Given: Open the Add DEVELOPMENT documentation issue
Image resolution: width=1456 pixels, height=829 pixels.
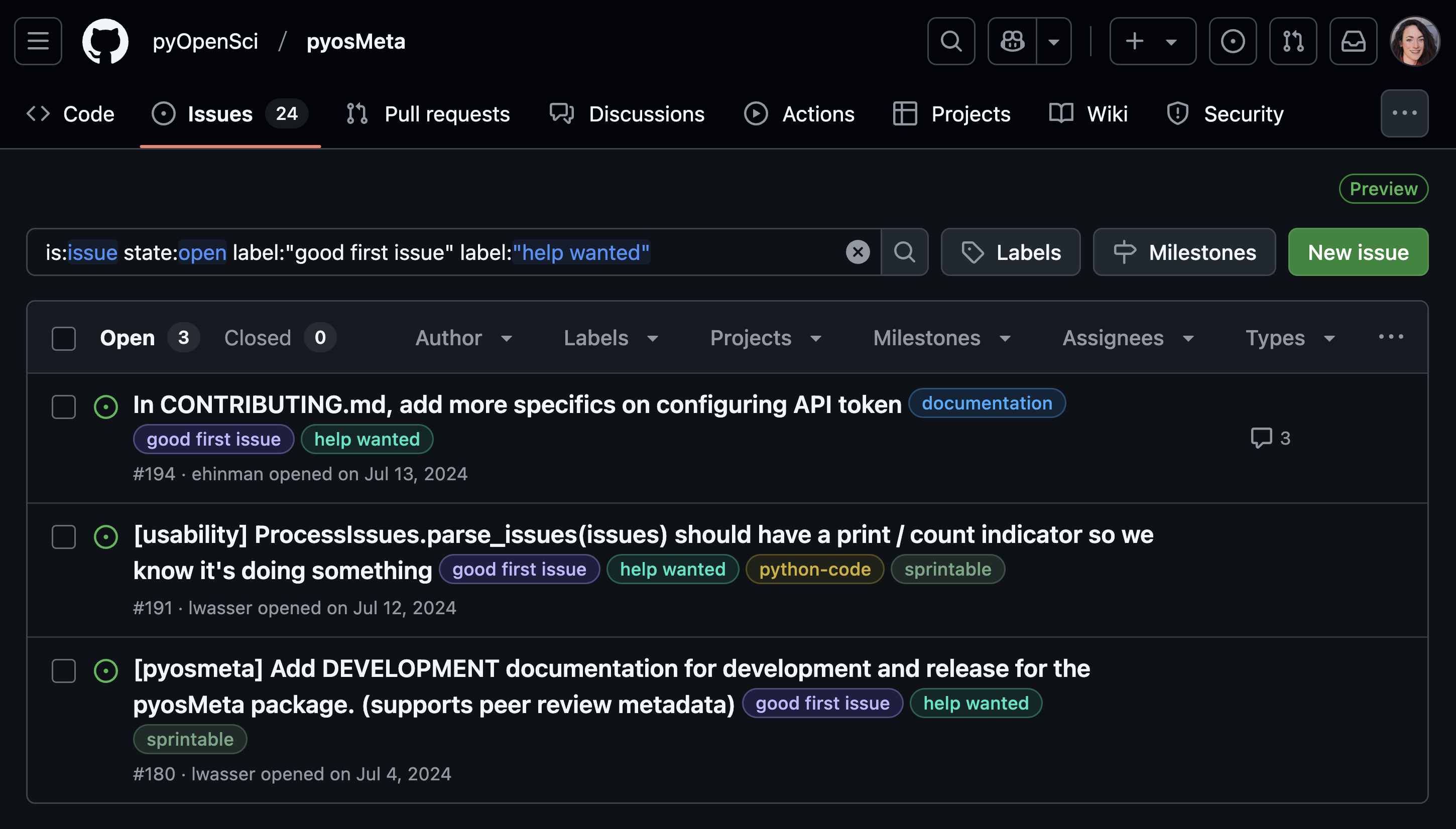Looking at the screenshot, I should (x=612, y=686).
